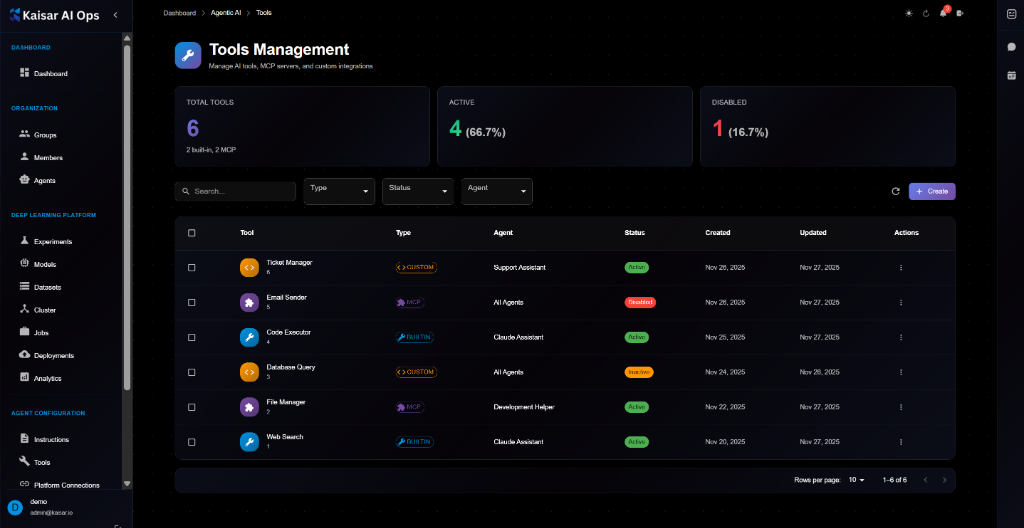
Task: Click the Tools Management wrench header icon
Action: pyautogui.click(x=188, y=55)
